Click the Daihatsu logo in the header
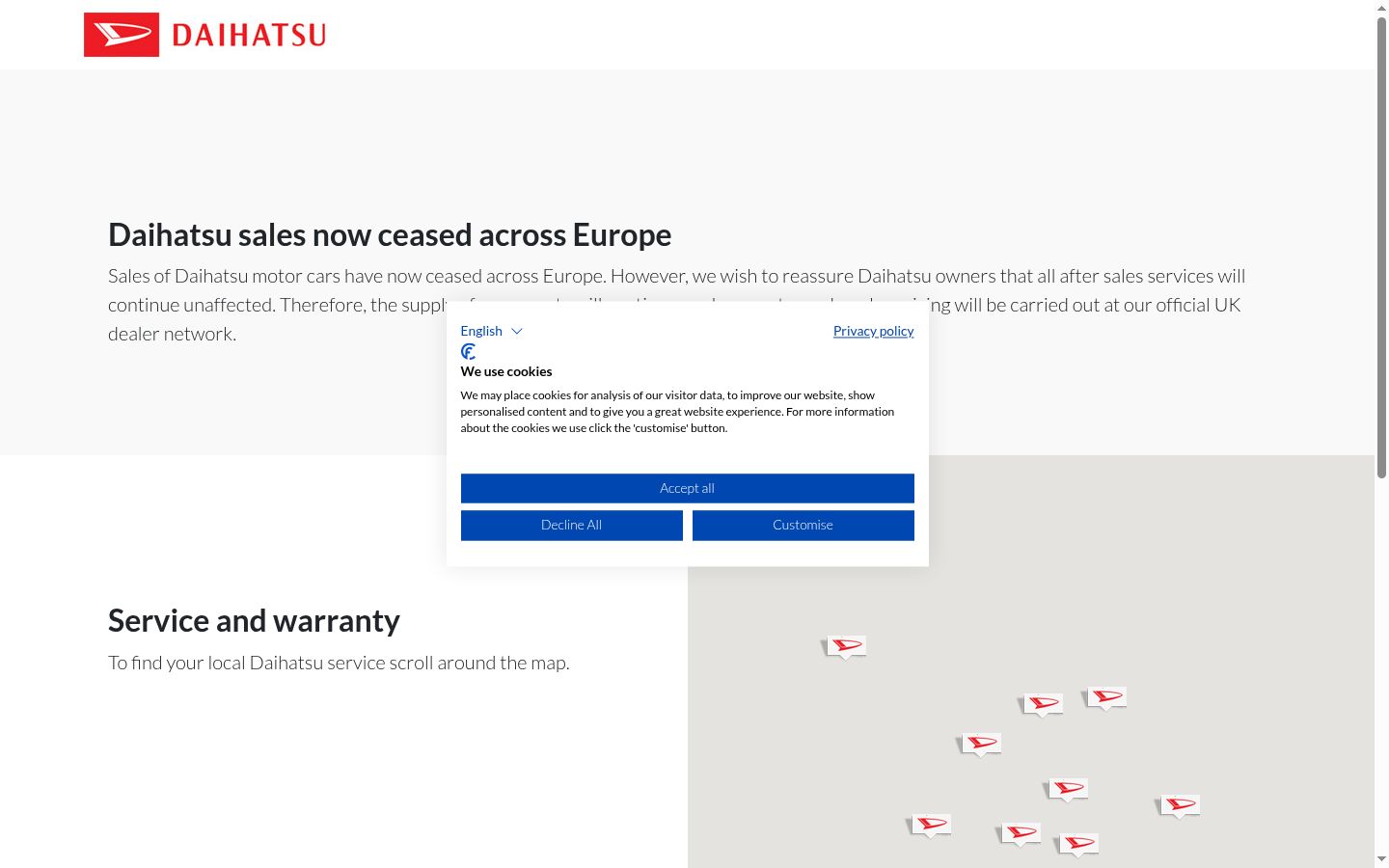Screen dimensions: 1389x868 click(205, 35)
